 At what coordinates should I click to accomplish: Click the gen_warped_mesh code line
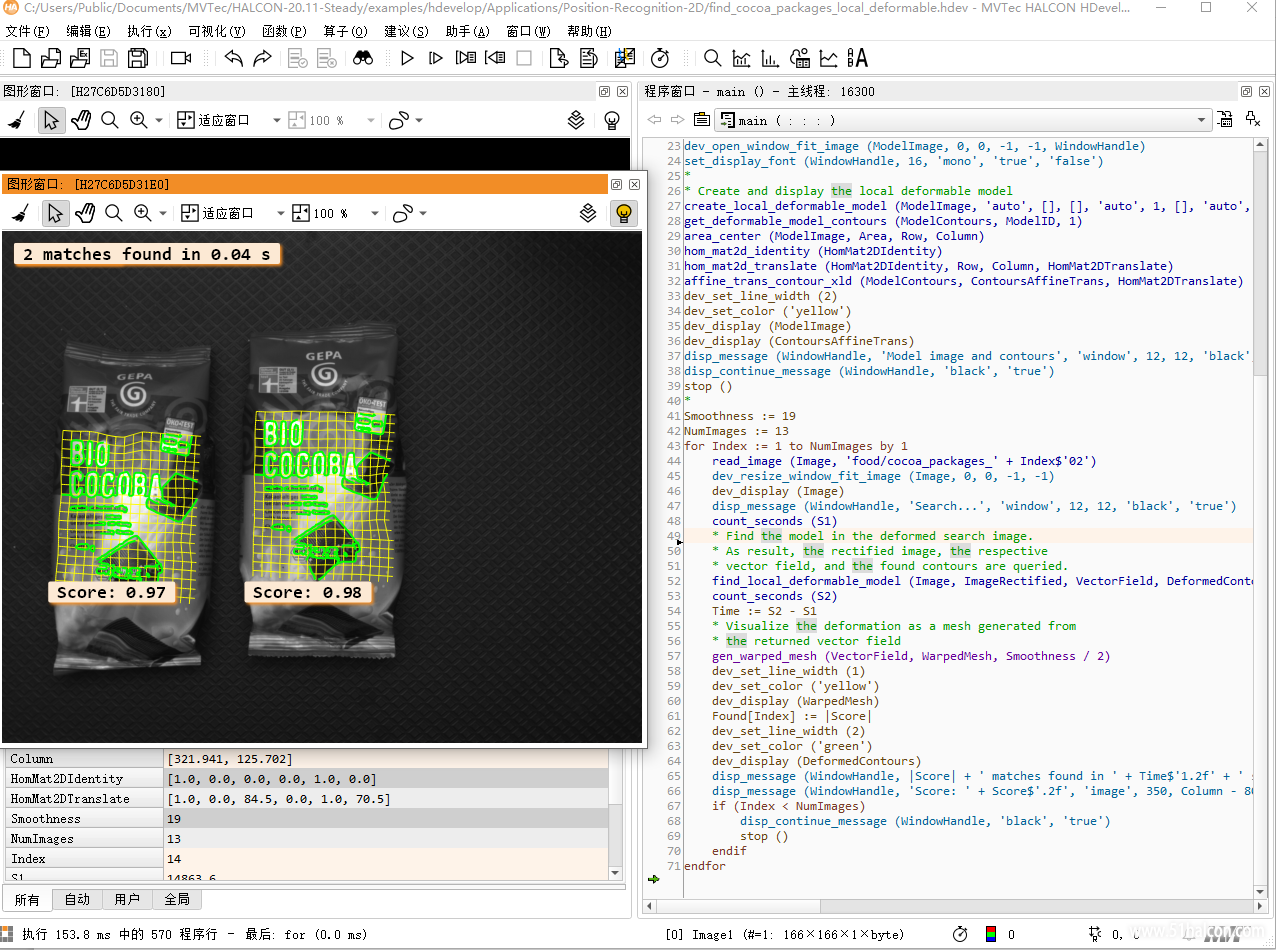pos(911,656)
